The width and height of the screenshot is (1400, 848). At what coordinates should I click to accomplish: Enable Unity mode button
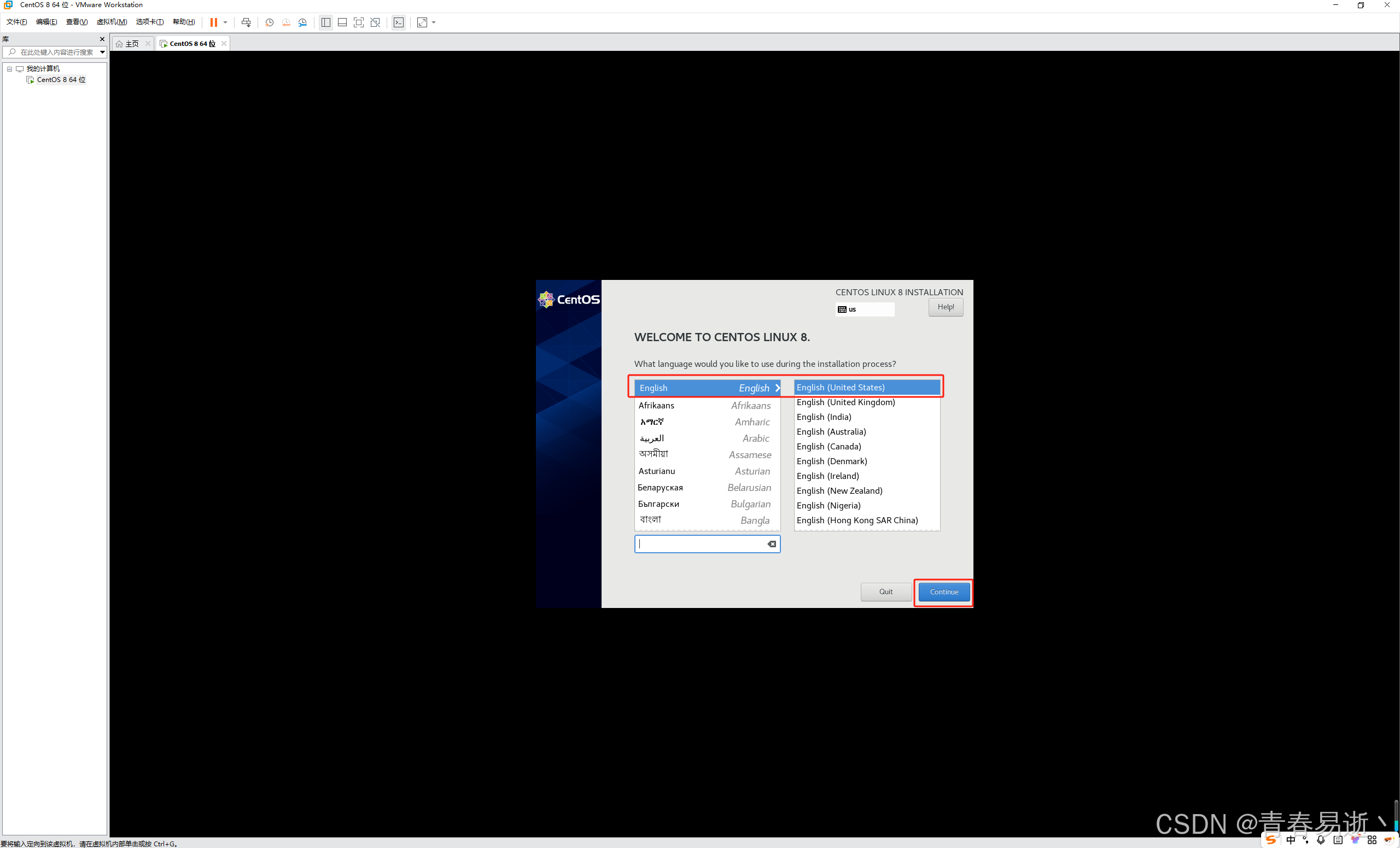[375, 23]
